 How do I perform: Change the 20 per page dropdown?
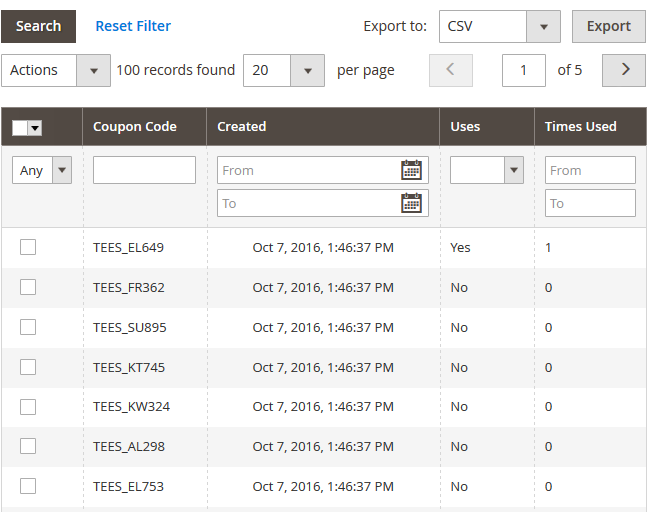(x=283, y=70)
